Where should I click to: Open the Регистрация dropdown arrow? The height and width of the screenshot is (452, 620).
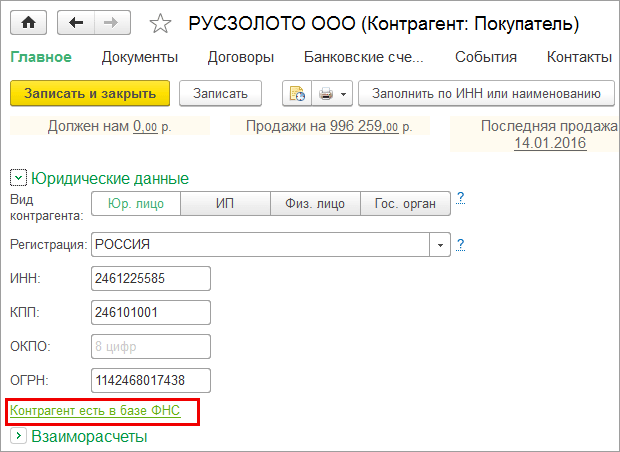click(440, 245)
